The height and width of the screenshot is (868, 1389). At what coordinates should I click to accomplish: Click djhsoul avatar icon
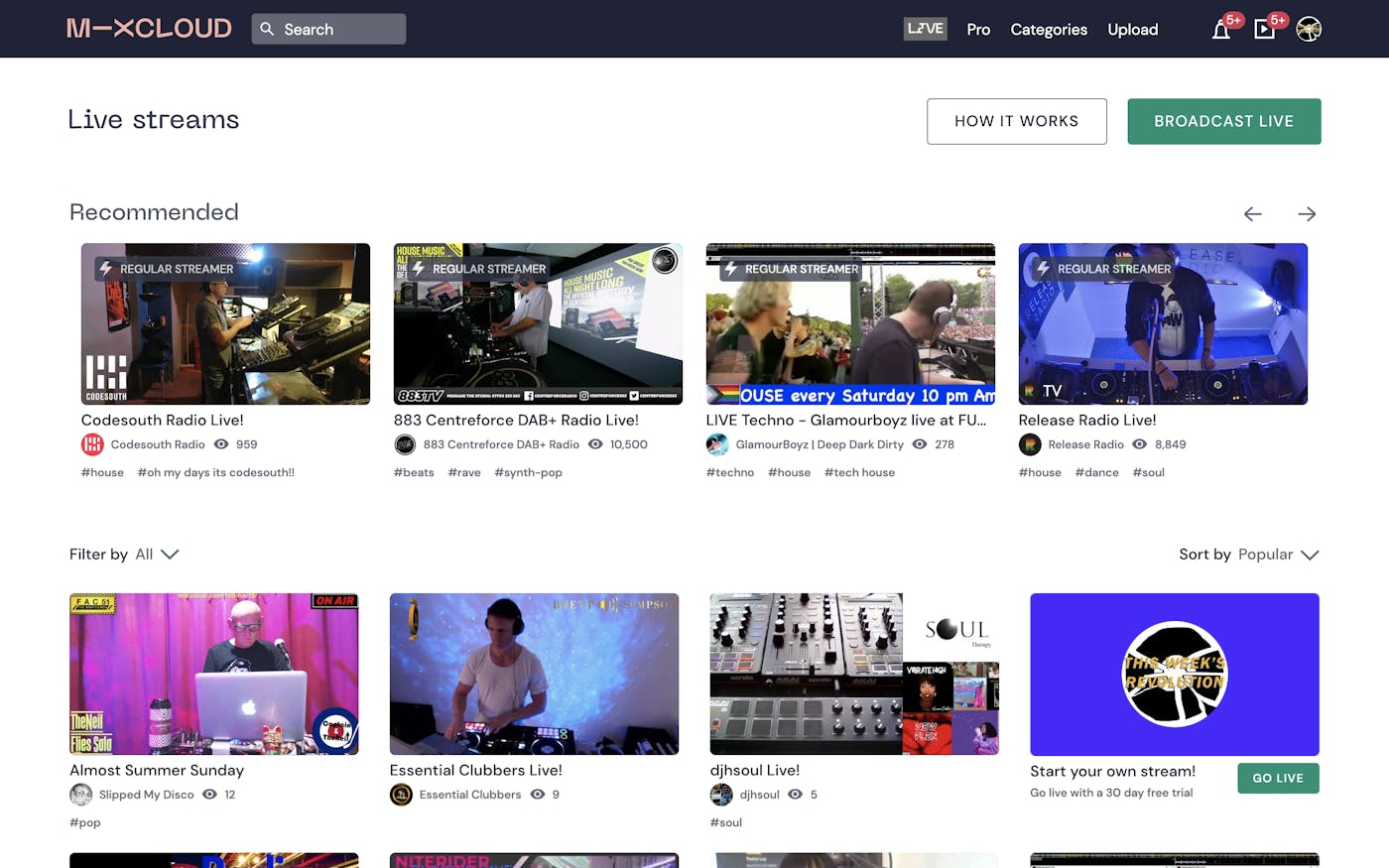(x=721, y=795)
